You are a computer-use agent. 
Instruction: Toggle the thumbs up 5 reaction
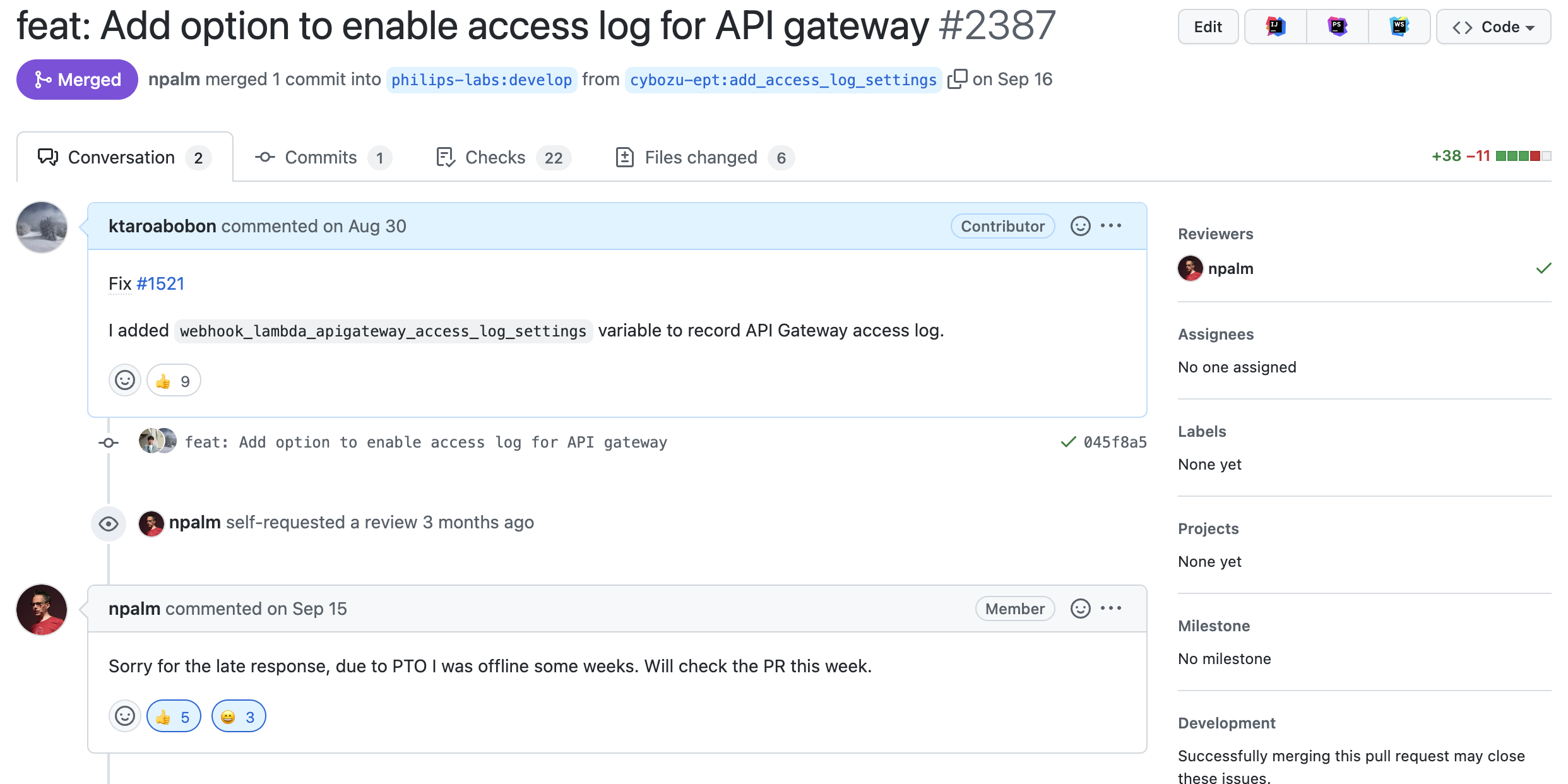[174, 716]
